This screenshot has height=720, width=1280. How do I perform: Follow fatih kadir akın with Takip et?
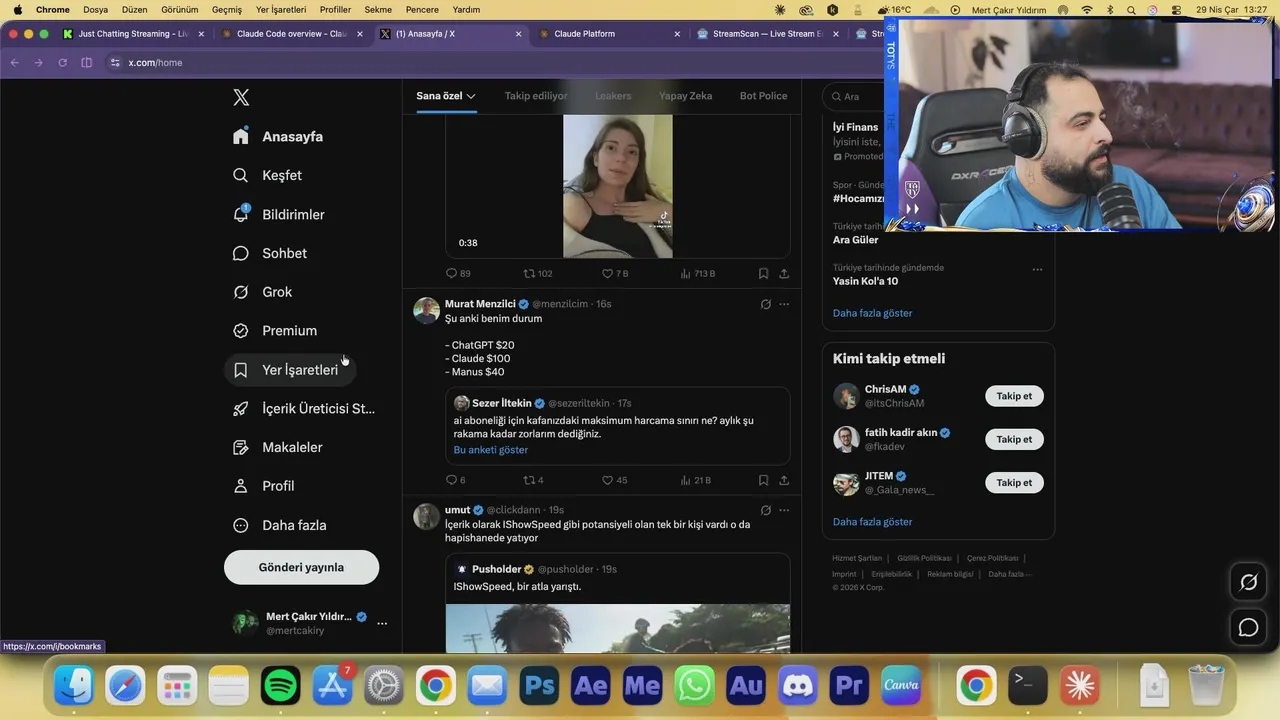[1014, 439]
